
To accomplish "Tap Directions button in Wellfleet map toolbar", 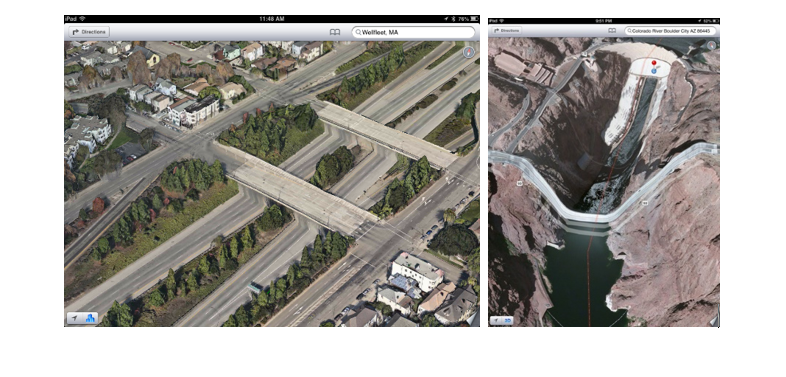I will [x=89, y=32].
